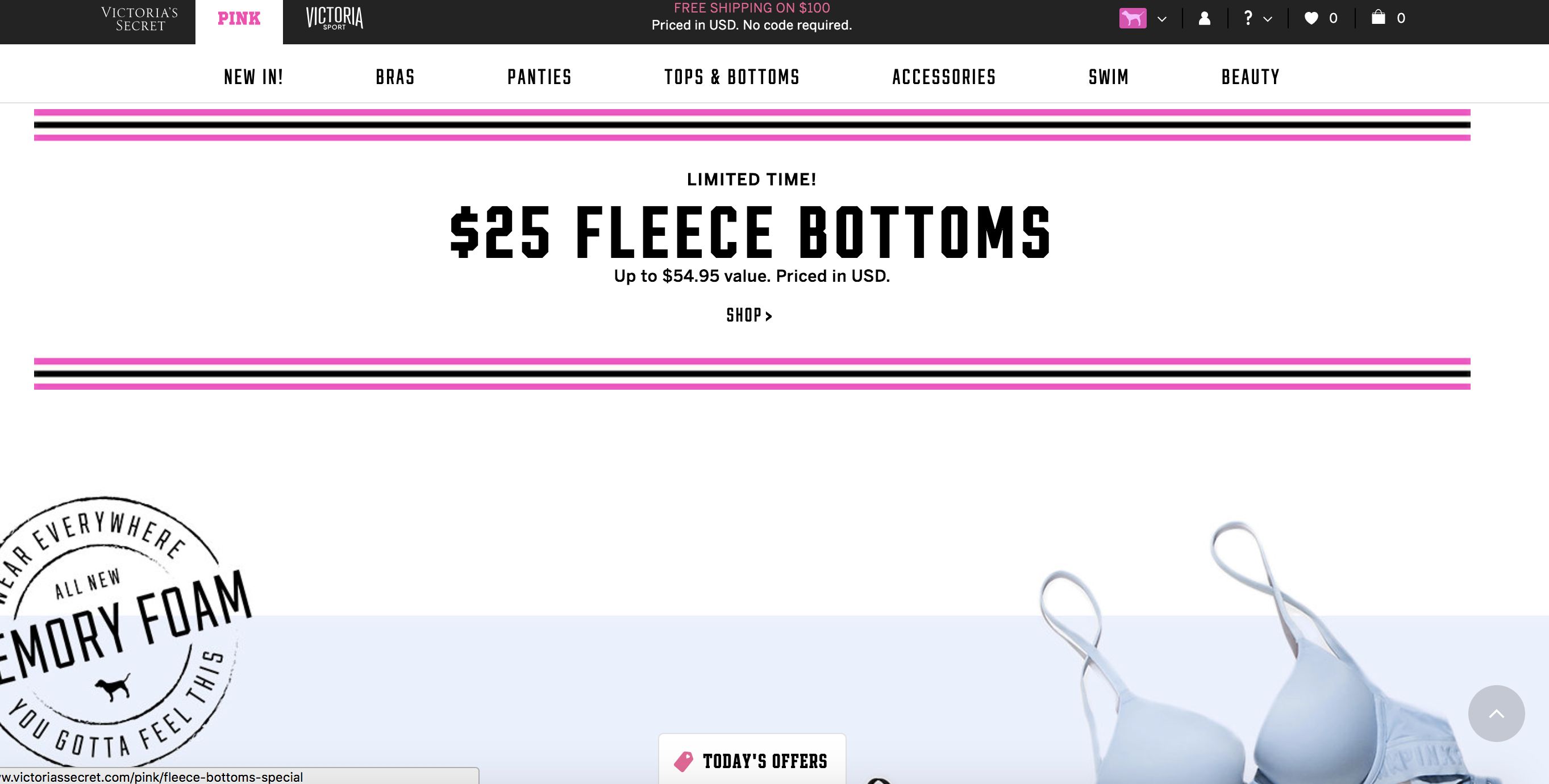1549x784 pixels.
Task: Click the help question mark icon
Action: click(1248, 19)
